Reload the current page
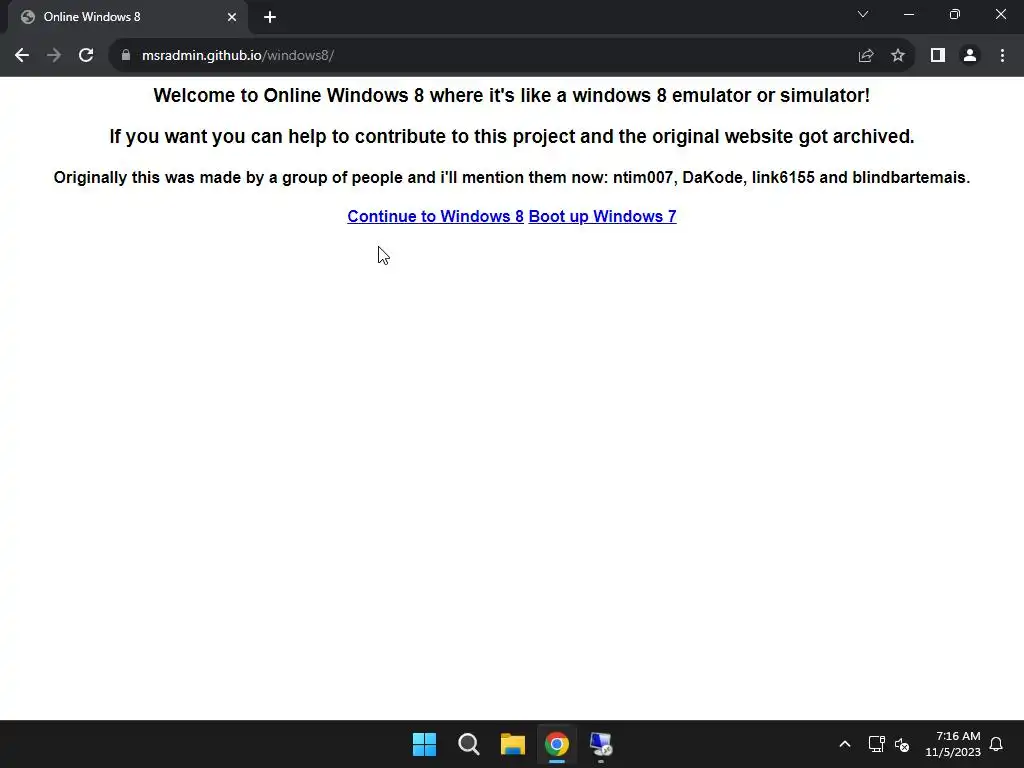 [86, 56]
